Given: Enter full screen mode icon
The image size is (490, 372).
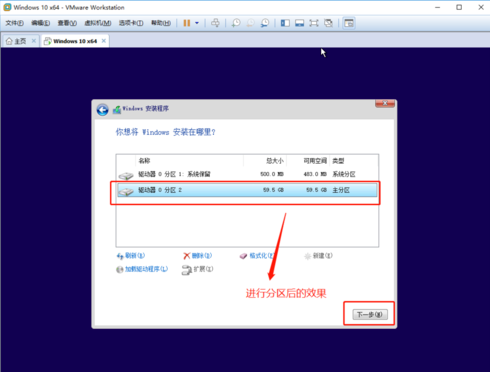Looking at the screenshot, I should (314, 23).
